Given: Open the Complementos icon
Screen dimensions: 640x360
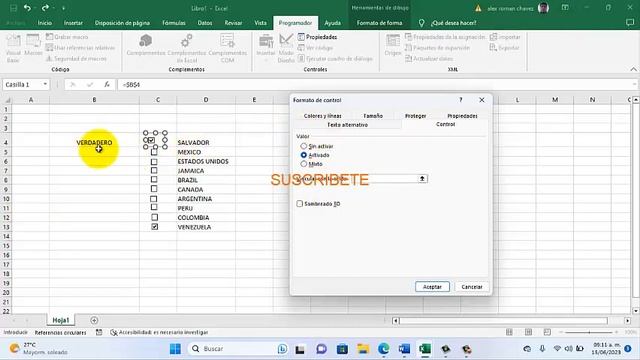Looking at the screenshot, I should click(146, 45).
